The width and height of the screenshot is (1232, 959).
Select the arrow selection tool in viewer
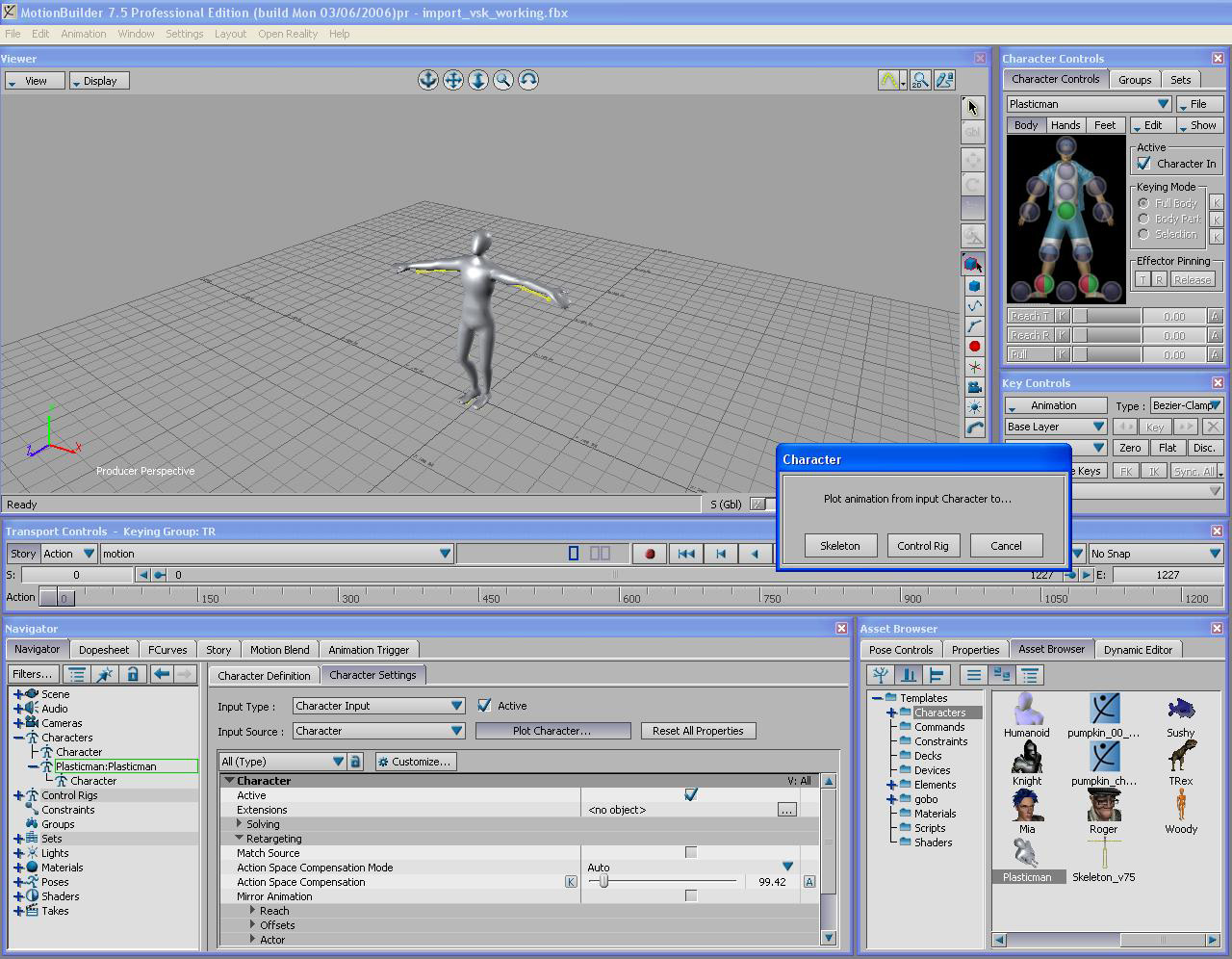(972, 107)
